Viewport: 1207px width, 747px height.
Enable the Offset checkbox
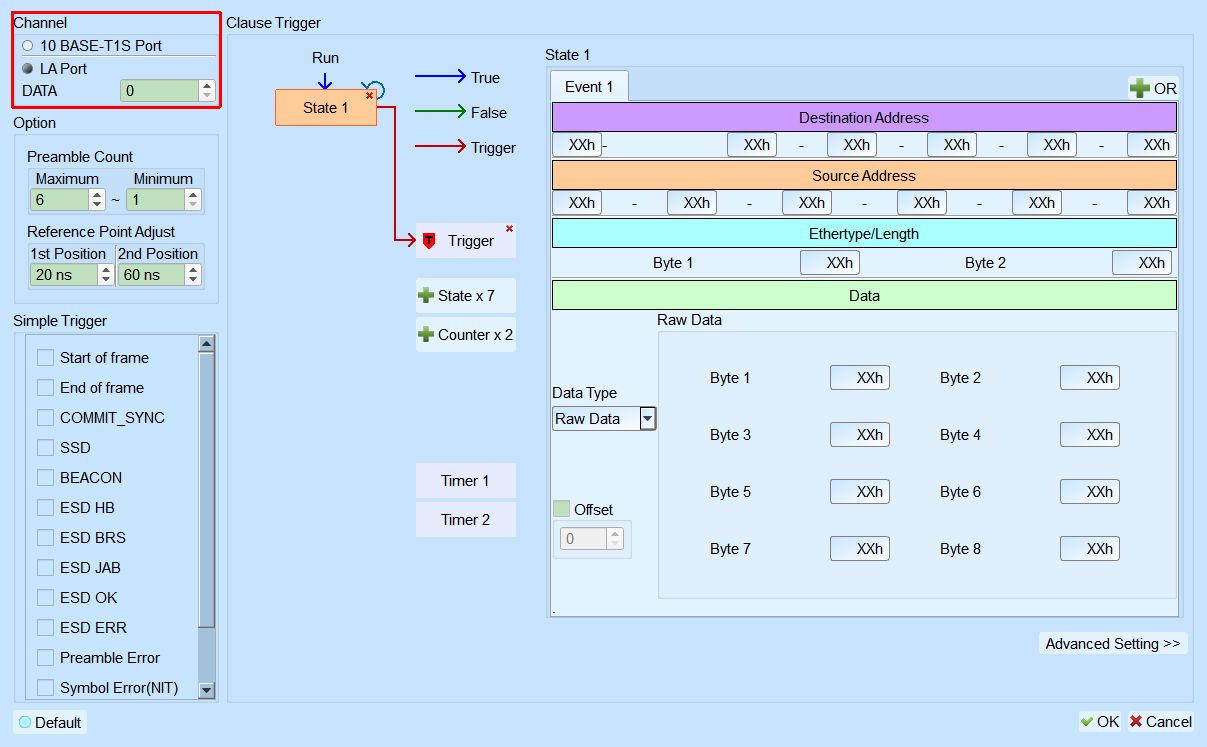[561, 509]
